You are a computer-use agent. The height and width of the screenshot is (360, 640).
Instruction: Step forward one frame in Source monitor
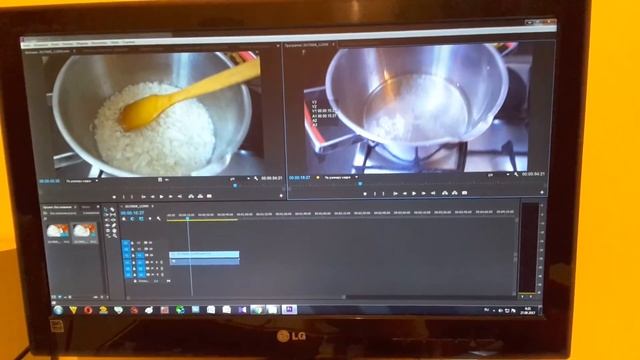(171, 197)
